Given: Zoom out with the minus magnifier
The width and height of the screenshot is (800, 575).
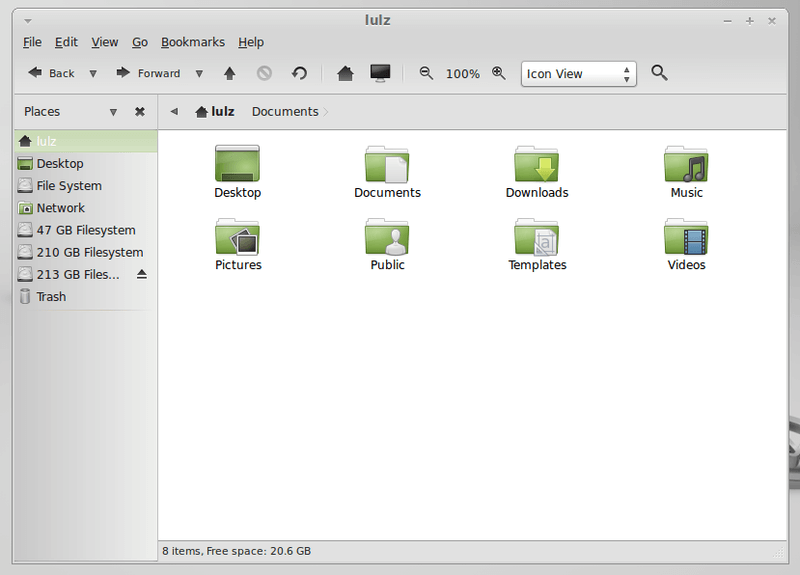Looking at the screenshot, I should coord(426,73).
